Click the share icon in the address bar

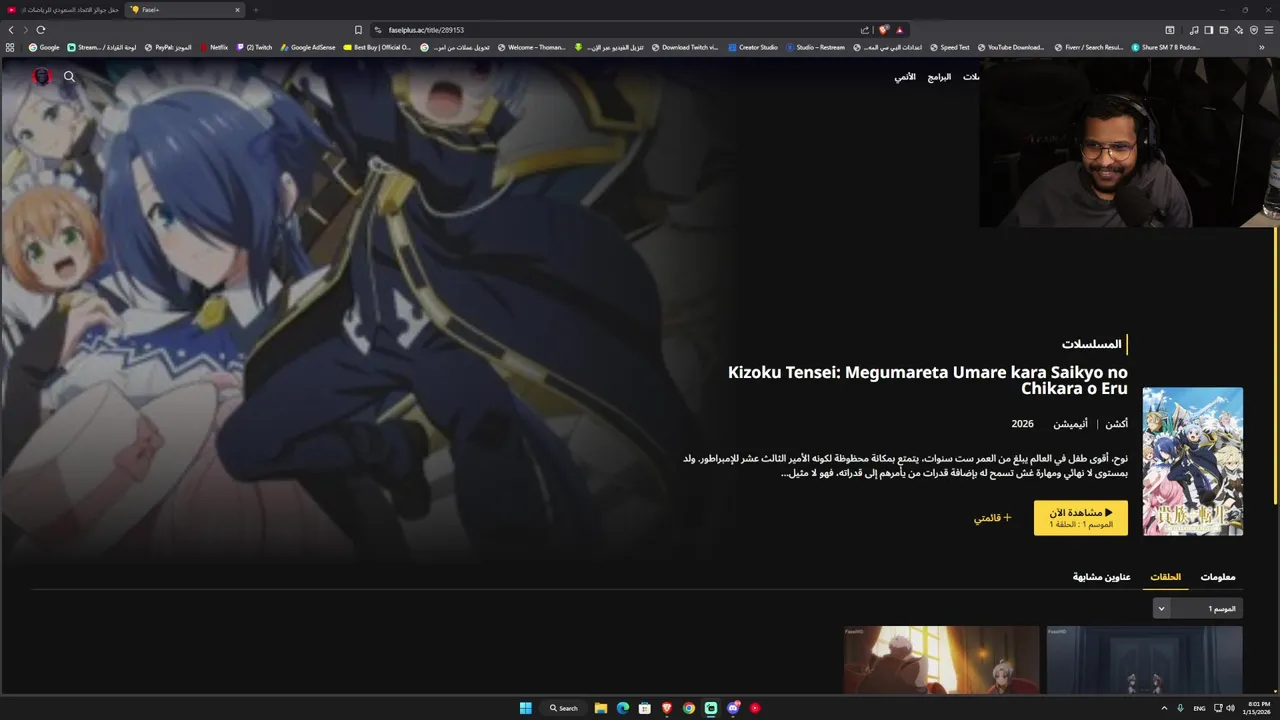pos(865,30)
